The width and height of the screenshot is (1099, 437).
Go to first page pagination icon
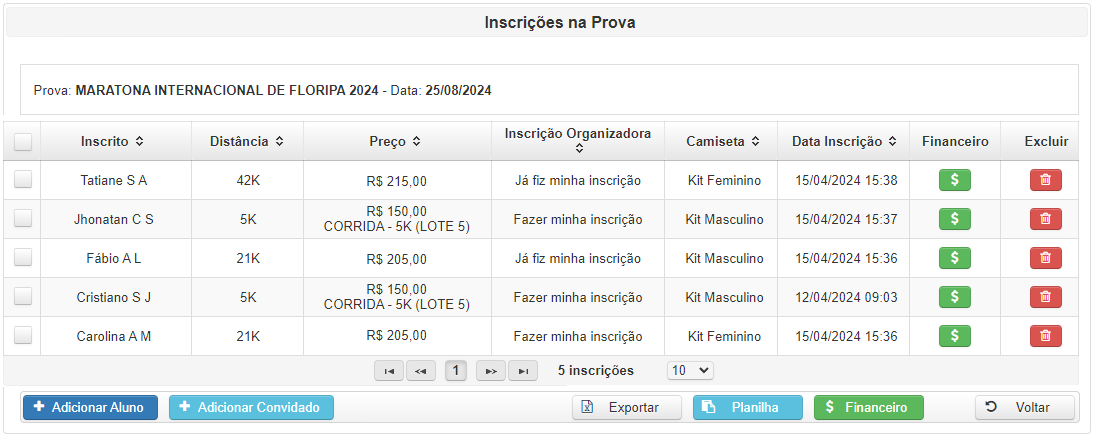[x=389, y=370]
